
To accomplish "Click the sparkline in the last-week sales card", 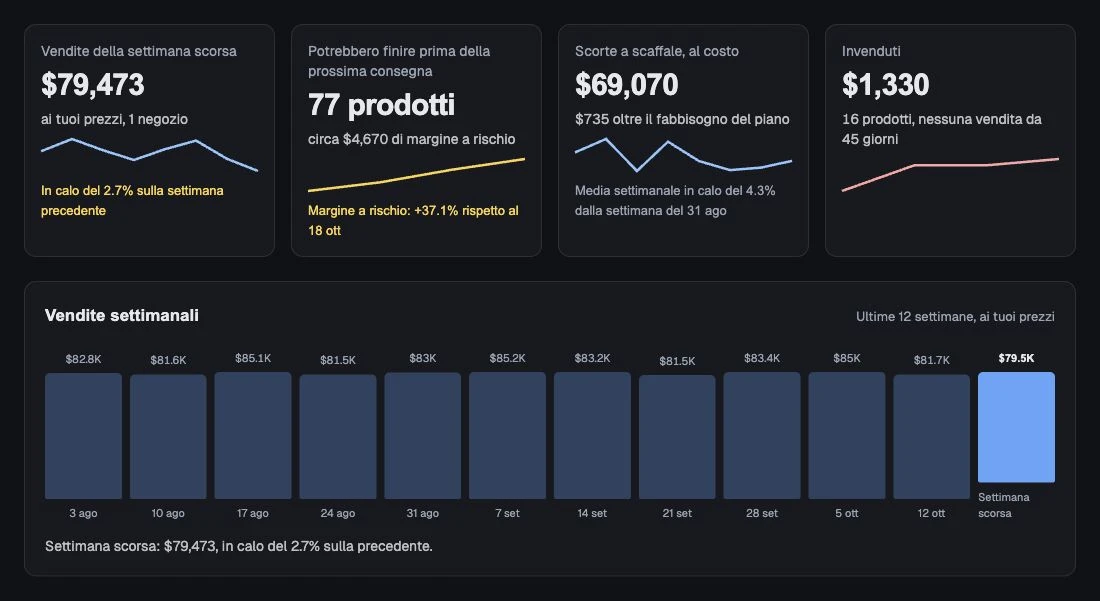I will [149, 155].
